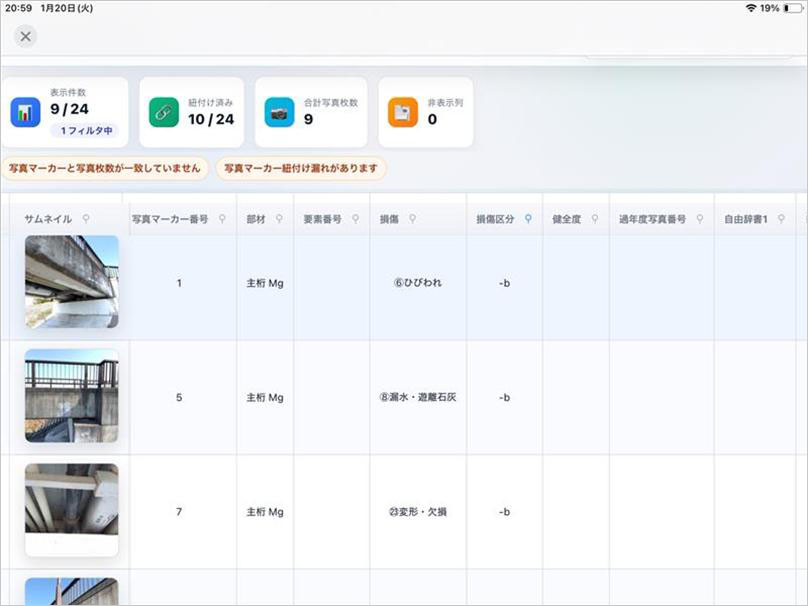This screenshot has height=606, width=808.
Task: Tap the camera icon for 合計写真枚数
Action: point(279,112)
